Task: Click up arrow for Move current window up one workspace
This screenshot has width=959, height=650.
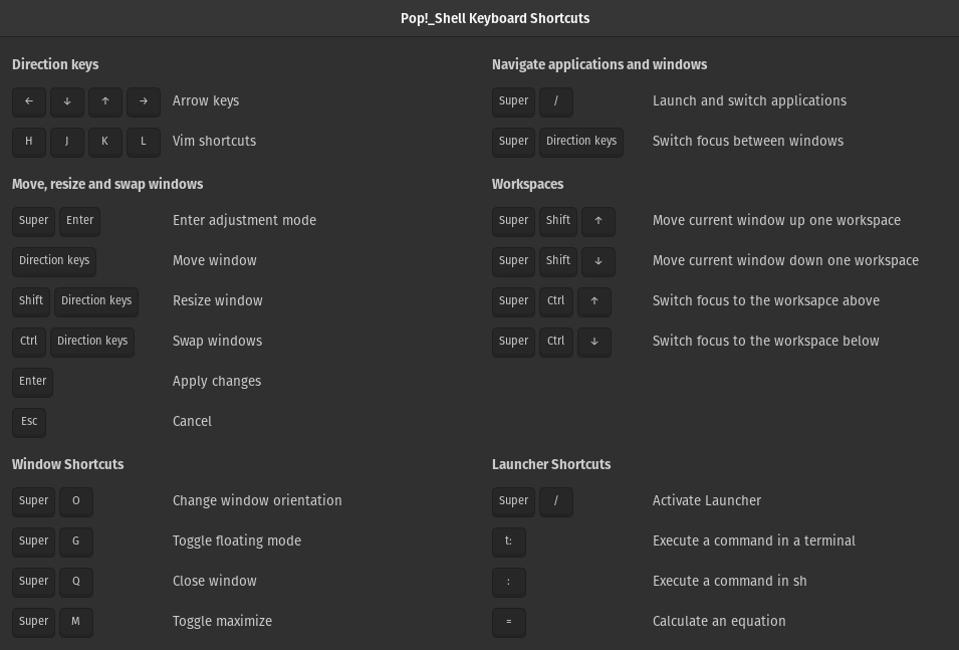Action: [x=598, y=221]
